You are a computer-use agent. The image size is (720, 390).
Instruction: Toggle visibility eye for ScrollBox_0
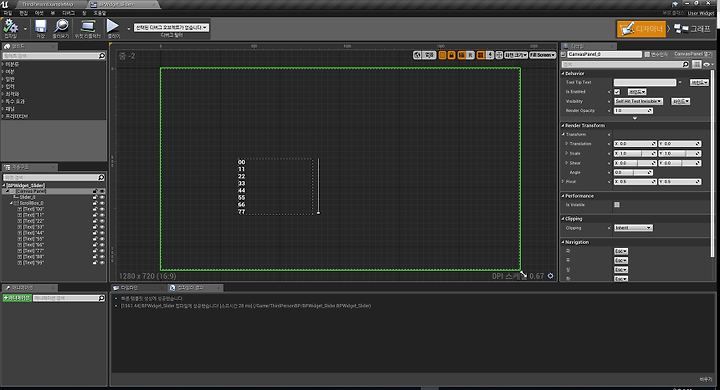click(102, 203)
